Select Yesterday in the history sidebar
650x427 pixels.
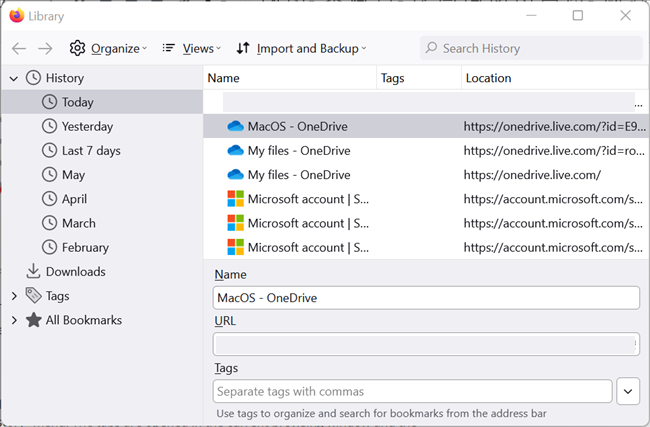pos(87,127)
